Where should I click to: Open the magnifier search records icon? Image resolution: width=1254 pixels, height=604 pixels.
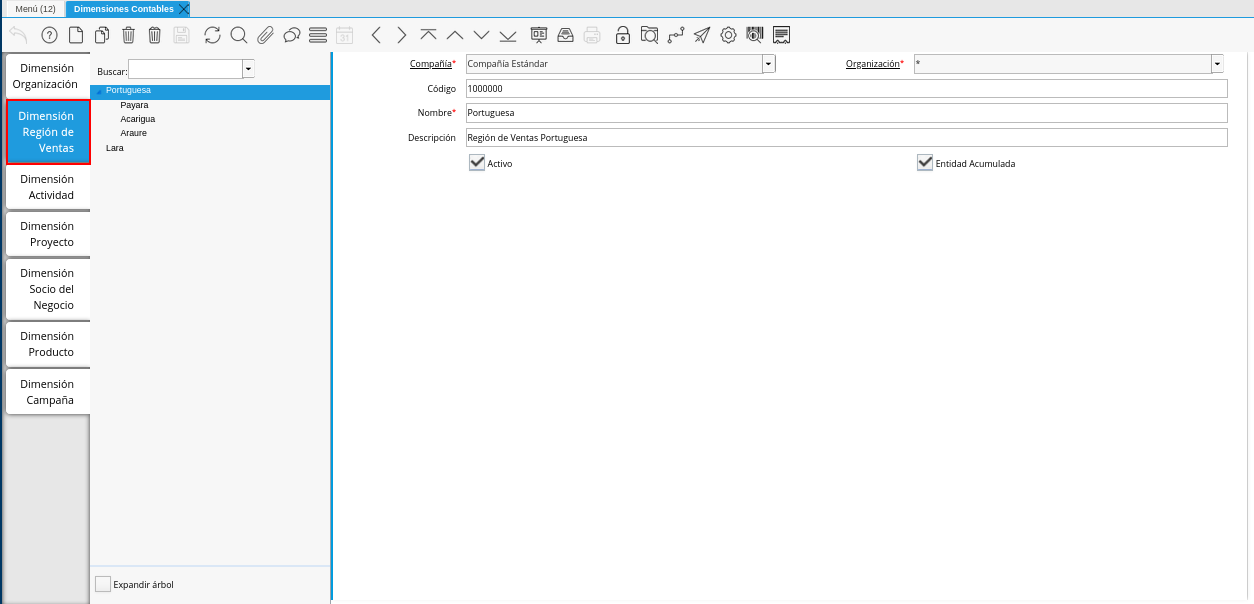click(x=239, y=35)
